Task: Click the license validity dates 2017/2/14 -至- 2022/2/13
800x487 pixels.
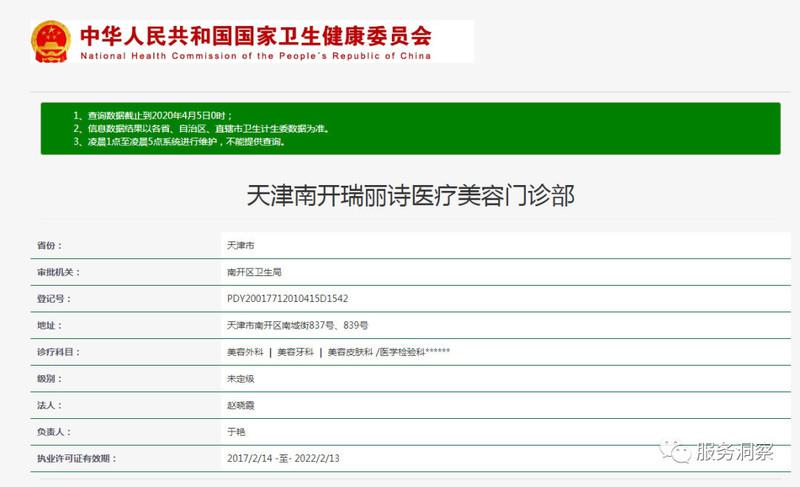Action: (x=284, y=458)
